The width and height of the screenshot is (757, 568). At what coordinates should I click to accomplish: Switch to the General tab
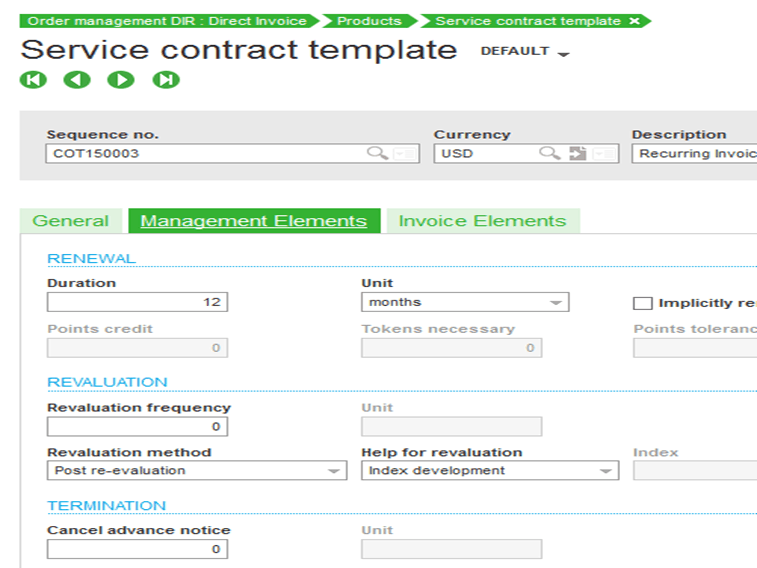pos(71,221)
